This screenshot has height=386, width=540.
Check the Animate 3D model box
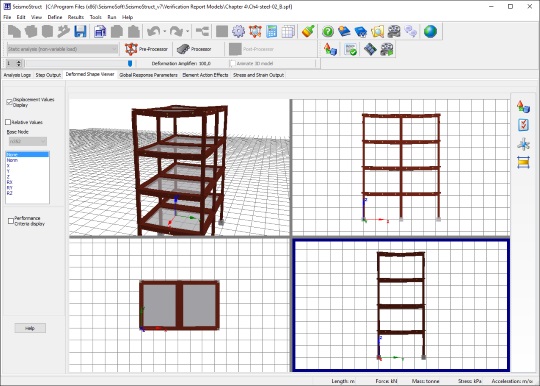(x=232, y=63)
